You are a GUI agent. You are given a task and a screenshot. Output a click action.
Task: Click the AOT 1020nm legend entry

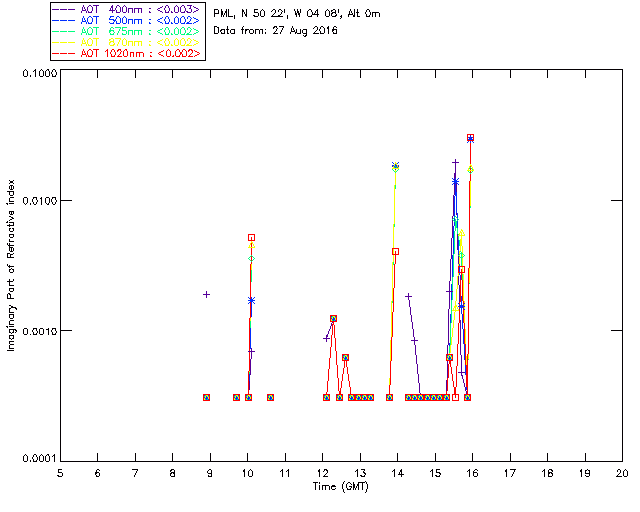127,53
